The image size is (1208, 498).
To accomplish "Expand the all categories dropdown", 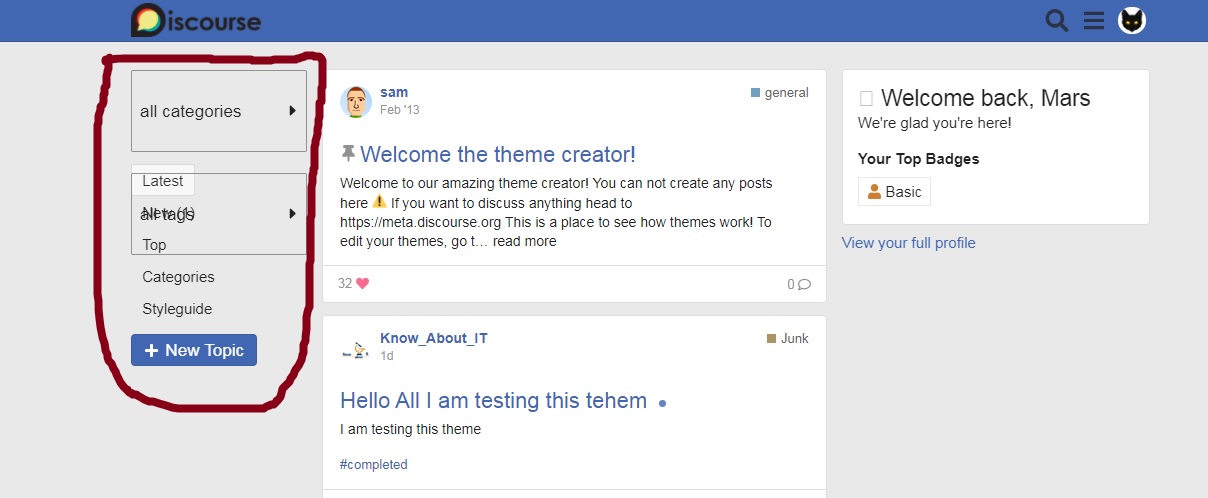I will [218, 111].
